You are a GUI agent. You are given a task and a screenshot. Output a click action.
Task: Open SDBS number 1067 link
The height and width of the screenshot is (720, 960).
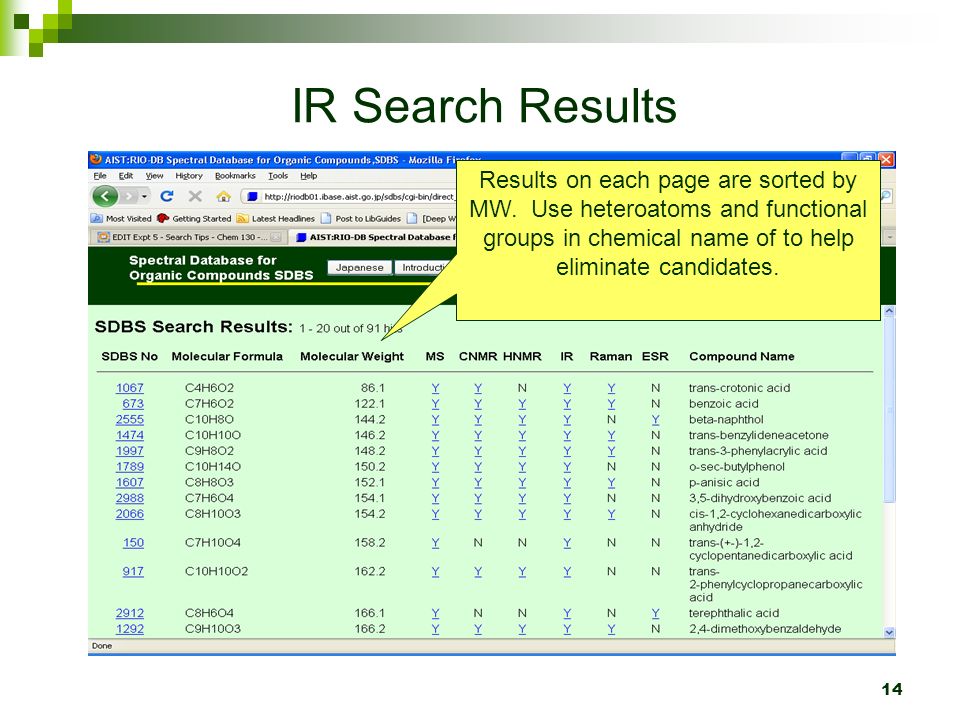(x=130, y=388)
